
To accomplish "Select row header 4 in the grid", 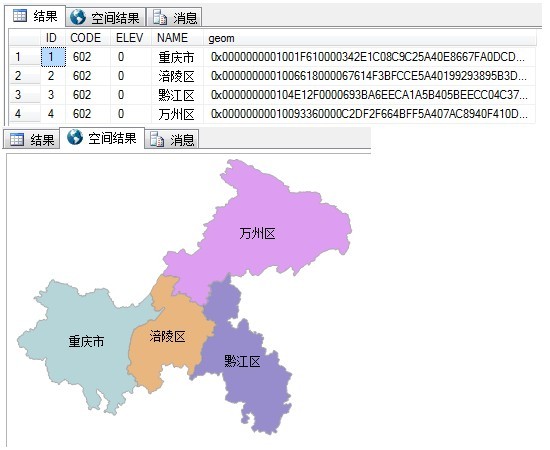I will [25, 114].
